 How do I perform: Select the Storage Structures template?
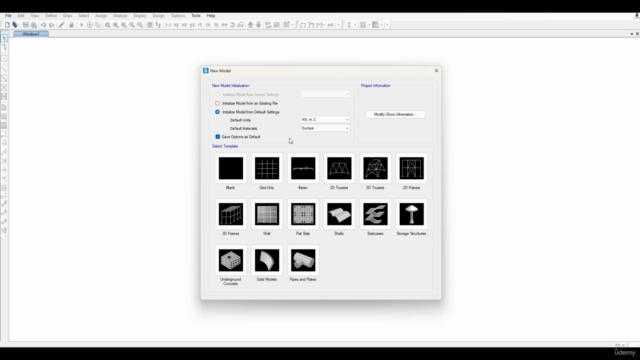pos(411,214)
